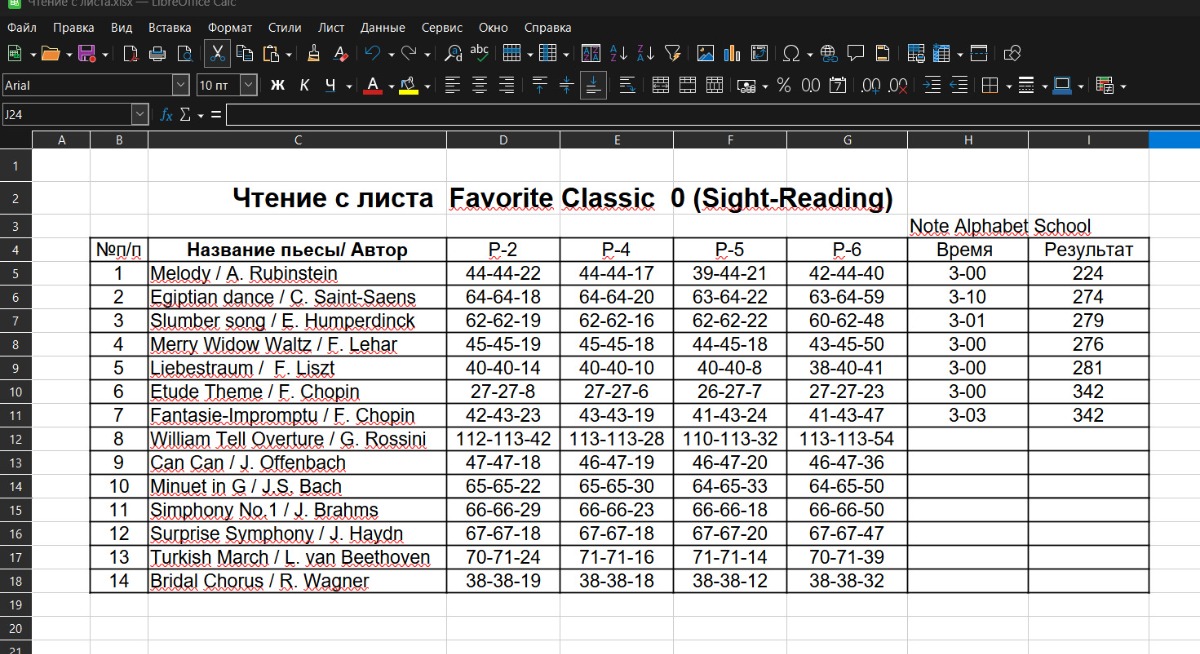Viewport: 1200px width, 654px height.
Task: Select column D header
Action: (x=502, y=140)
